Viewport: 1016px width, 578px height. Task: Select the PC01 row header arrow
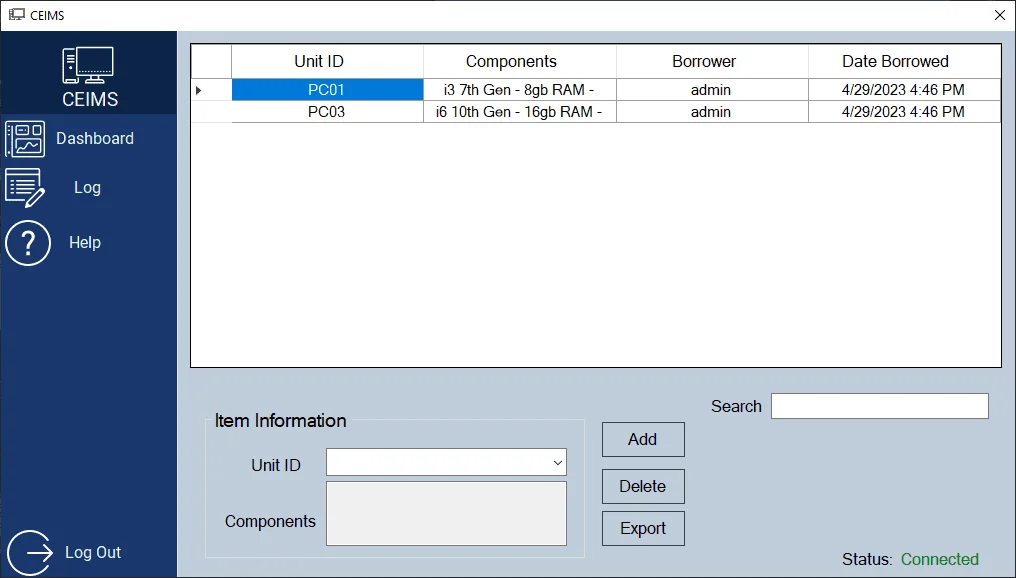pyautogui.click(x=211, y=89)
